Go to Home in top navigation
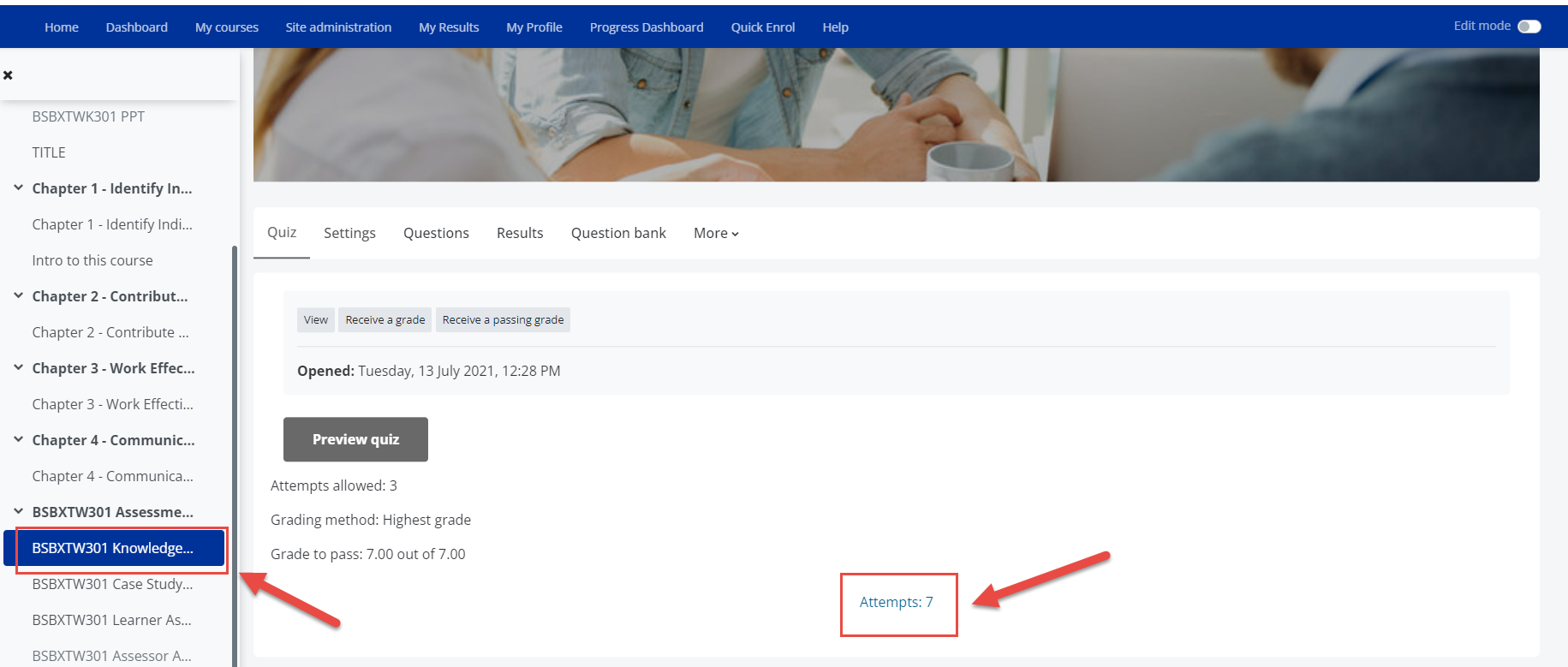1568x667 pixels. (x=62, y=27)
